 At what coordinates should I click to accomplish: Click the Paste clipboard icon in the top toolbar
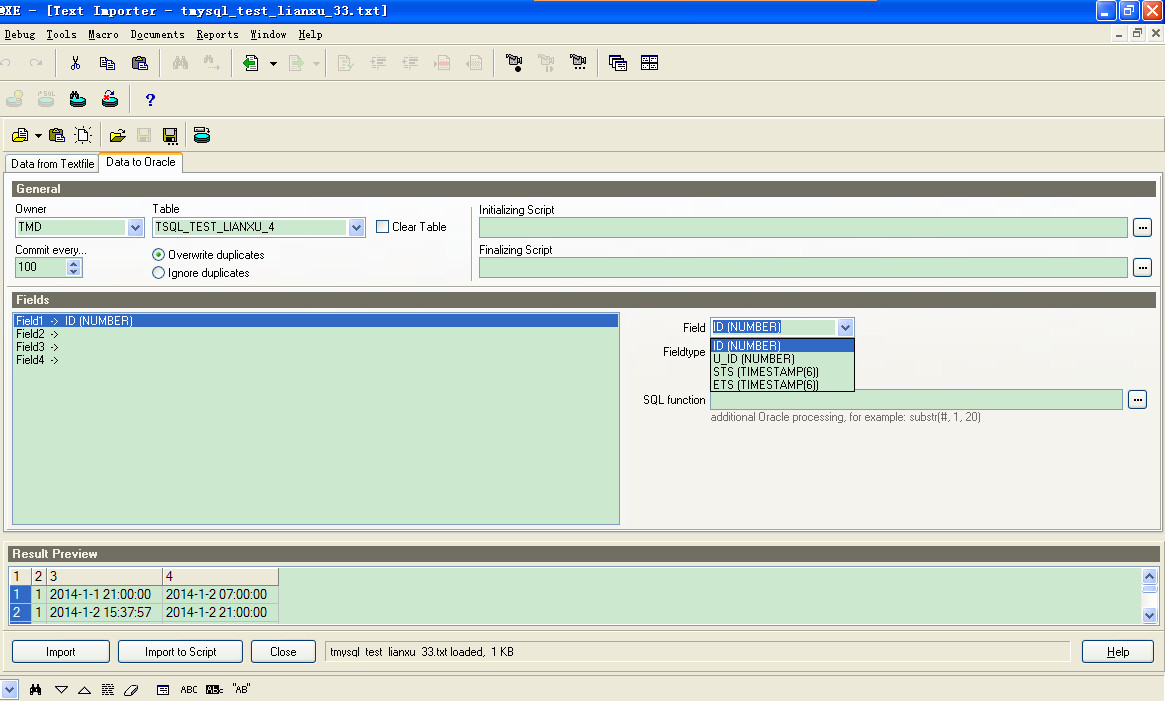pos(140,63)
